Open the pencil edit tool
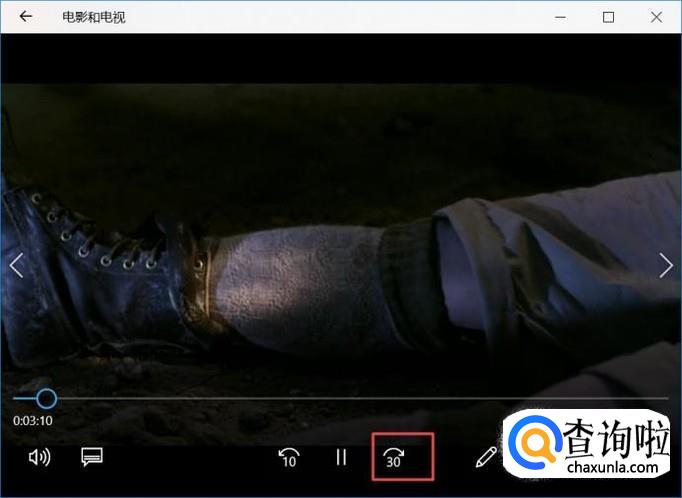The image size is (682, 498). 486,457
